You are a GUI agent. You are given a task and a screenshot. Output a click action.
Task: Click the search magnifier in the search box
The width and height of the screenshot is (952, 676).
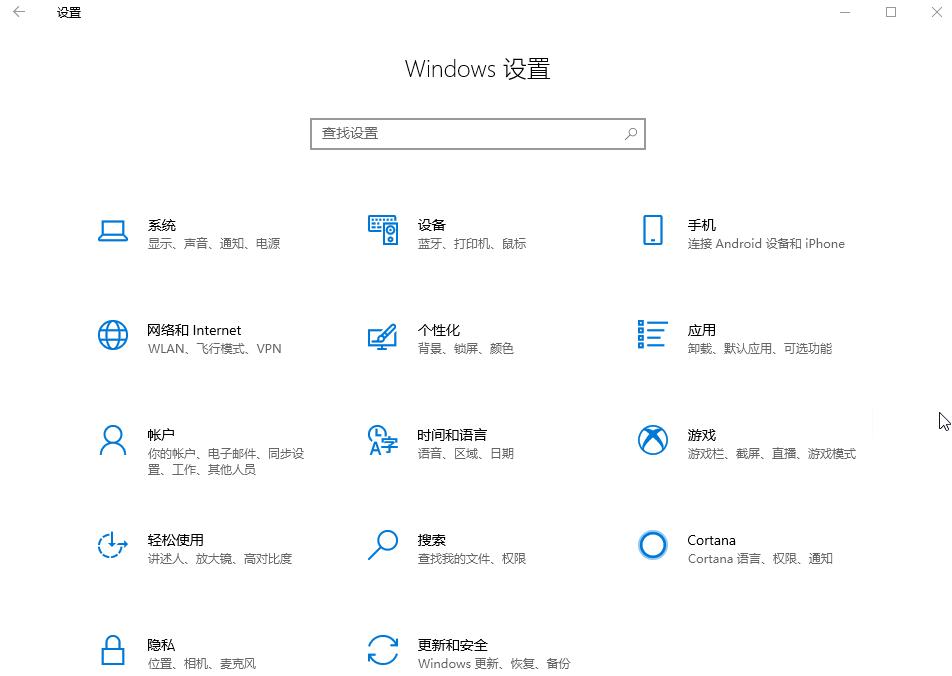[631, 133]
